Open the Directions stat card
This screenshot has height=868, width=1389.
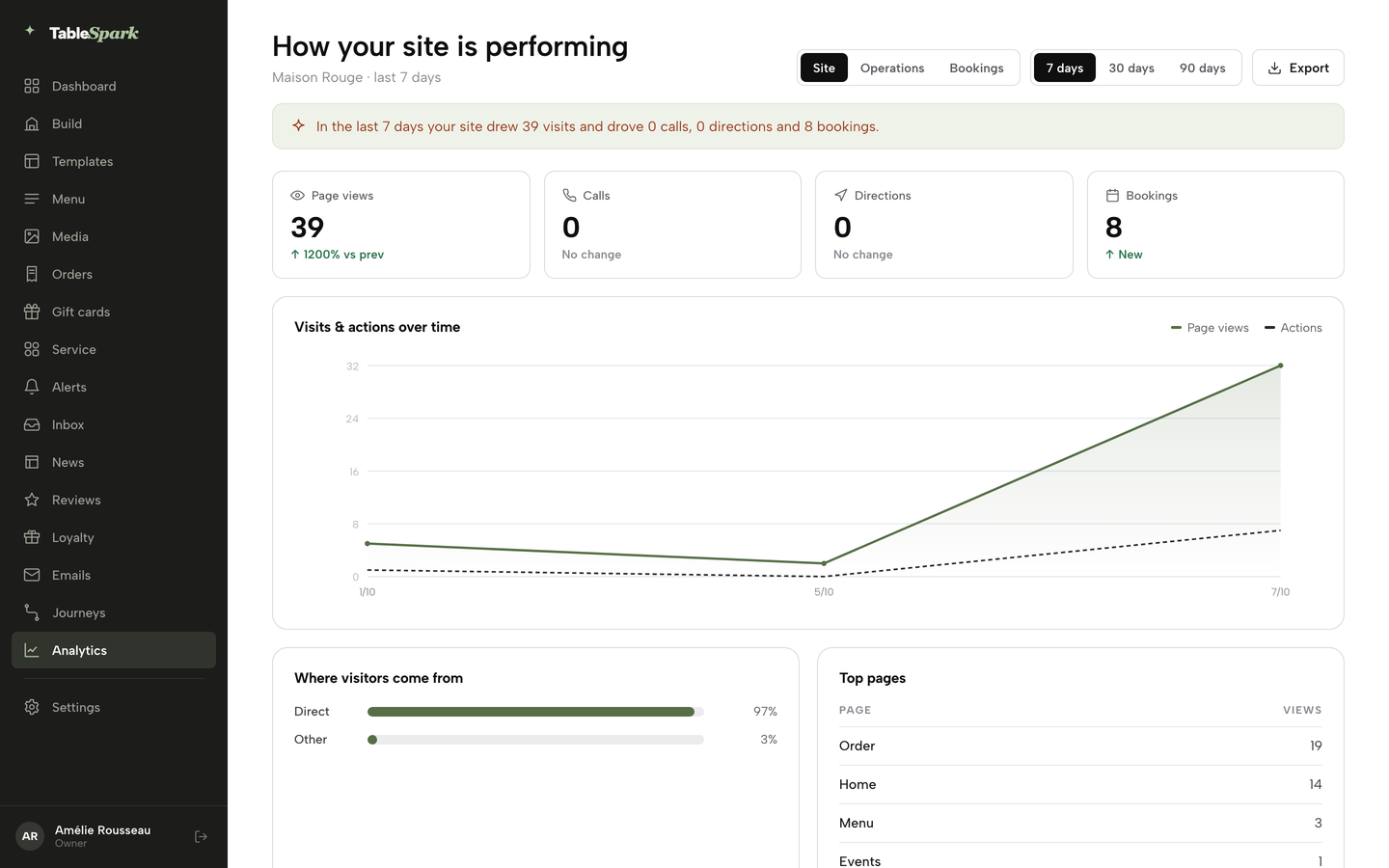[944, 225]
